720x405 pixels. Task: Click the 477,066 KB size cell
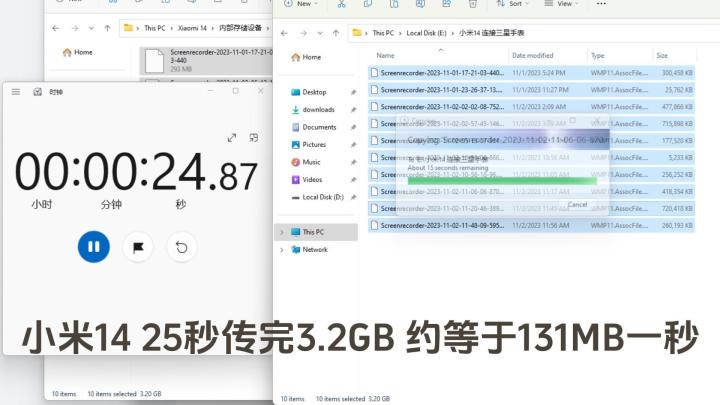click(676, 107)
